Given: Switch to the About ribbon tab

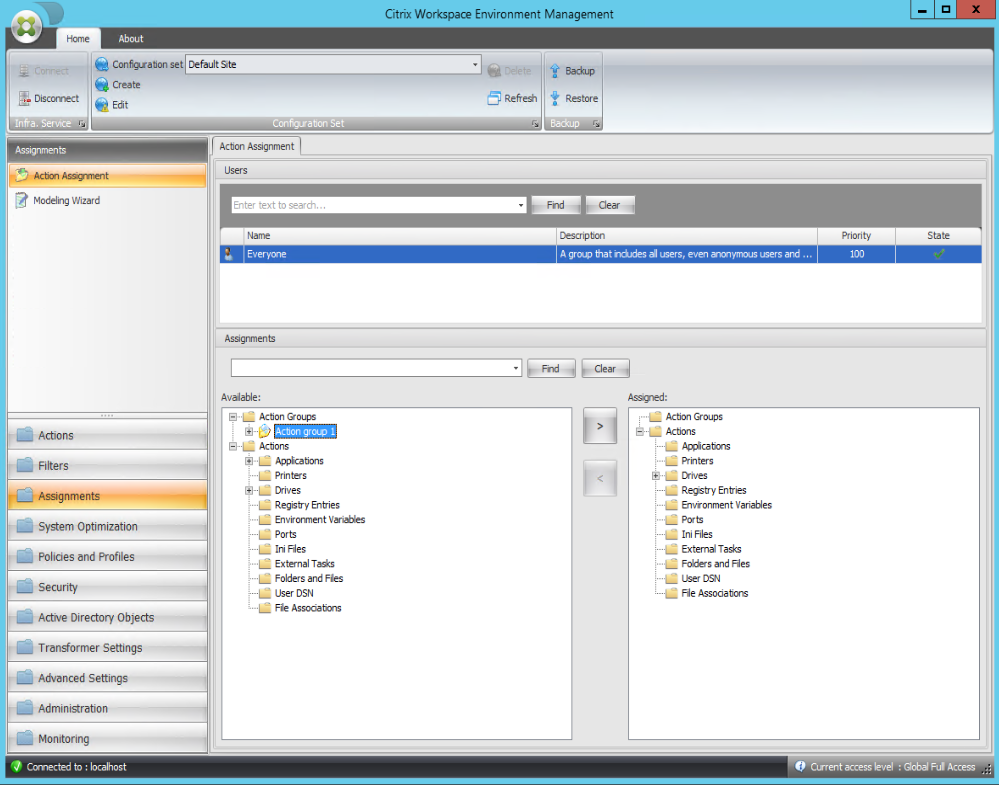Looking at the screenshot, I should 131,39.
